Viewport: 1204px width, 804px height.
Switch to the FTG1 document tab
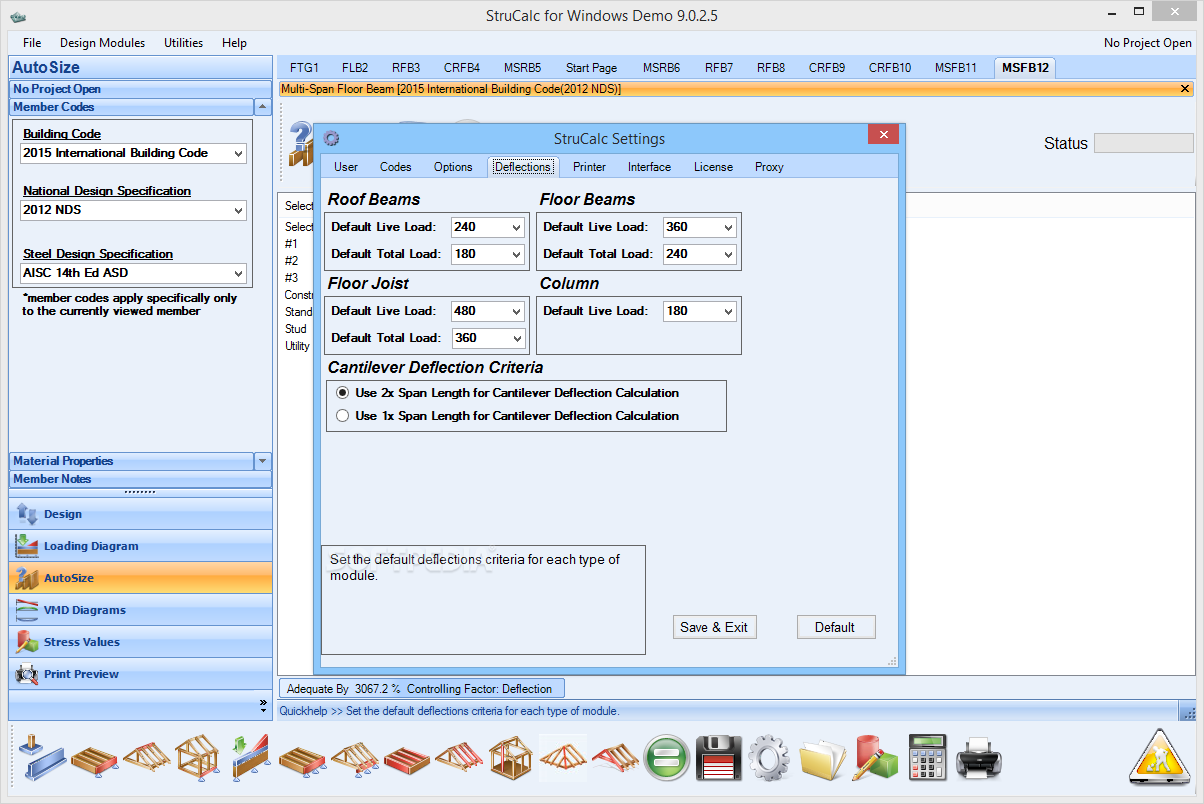pos(304,68)
